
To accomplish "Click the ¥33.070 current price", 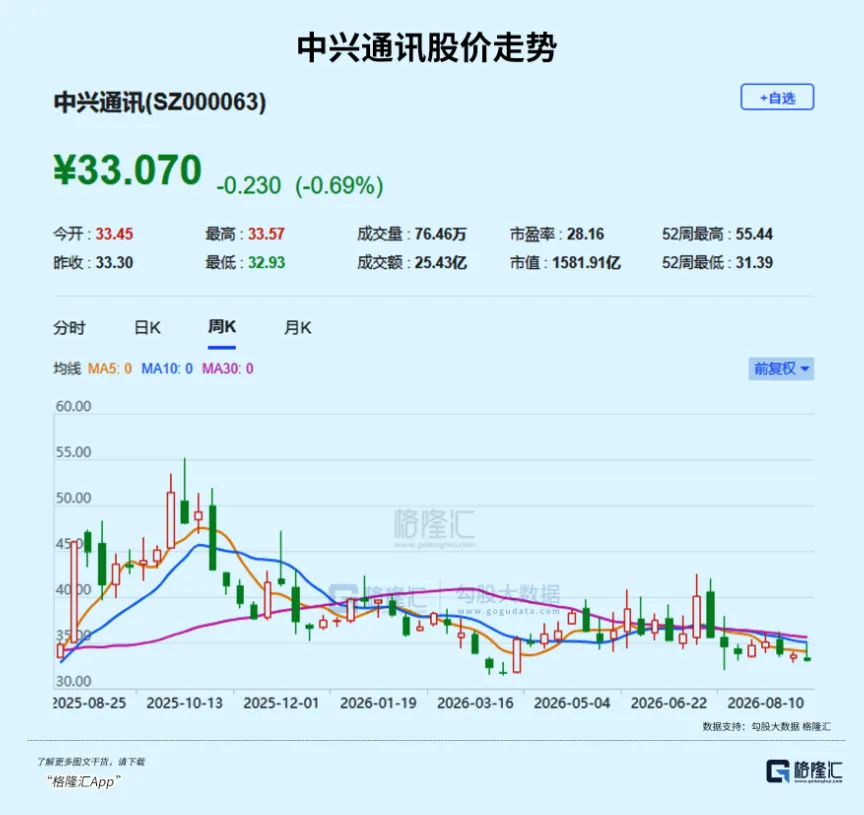I will 128,170.
